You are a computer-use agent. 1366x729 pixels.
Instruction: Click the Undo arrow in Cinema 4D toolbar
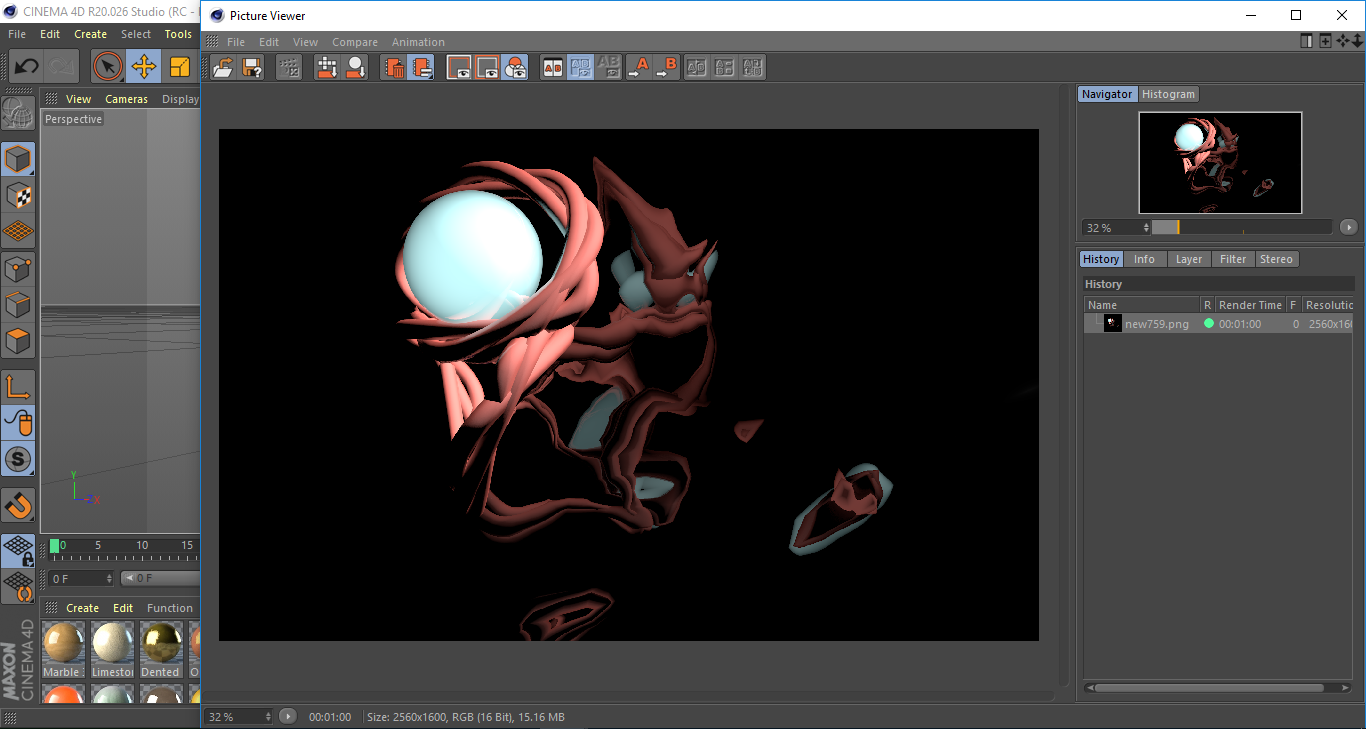click(26, 67)
